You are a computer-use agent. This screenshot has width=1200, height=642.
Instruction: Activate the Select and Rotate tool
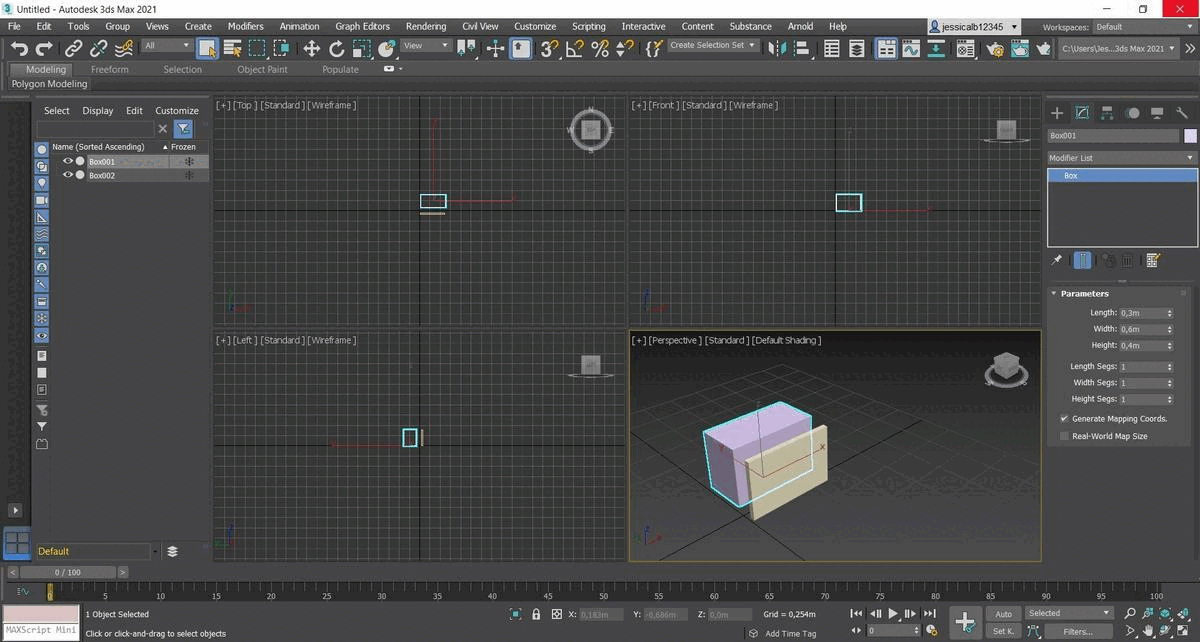click(336, 47)
